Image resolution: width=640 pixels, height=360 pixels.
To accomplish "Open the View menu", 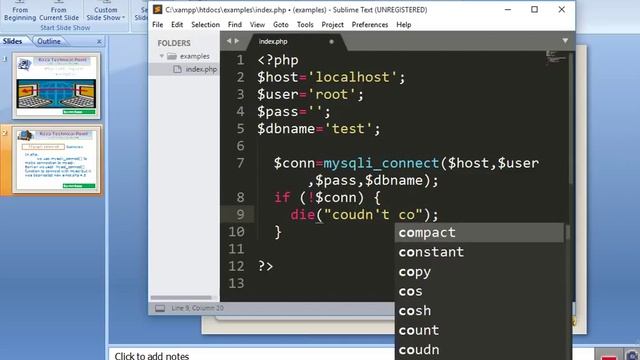I will pos(257,24).
